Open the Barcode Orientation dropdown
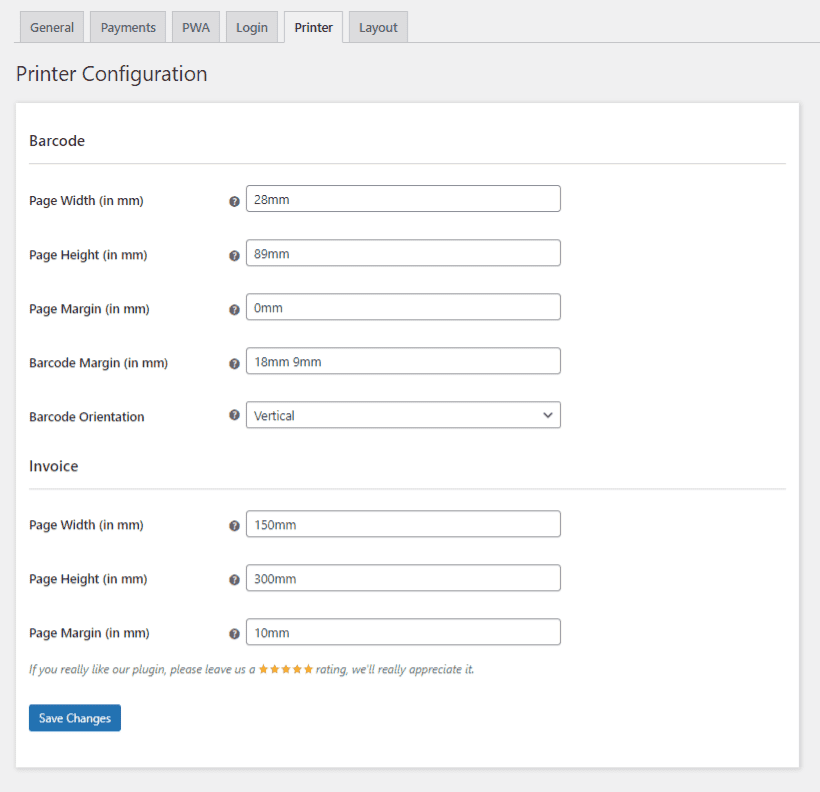This screenshot has height=792, width=820. tap(403, 415)
